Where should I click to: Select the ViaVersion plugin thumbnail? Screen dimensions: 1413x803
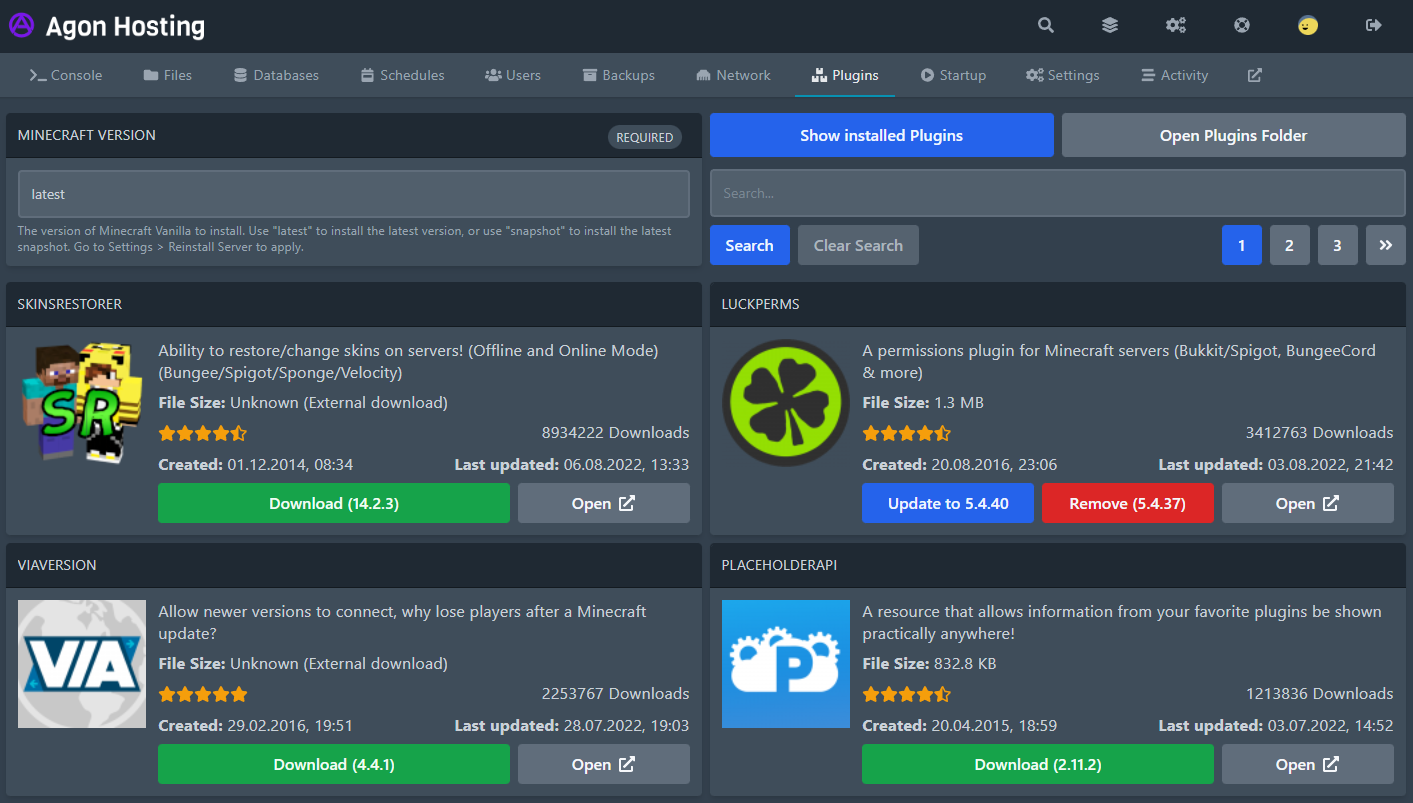pyautogui.click(x=82, y=664)
